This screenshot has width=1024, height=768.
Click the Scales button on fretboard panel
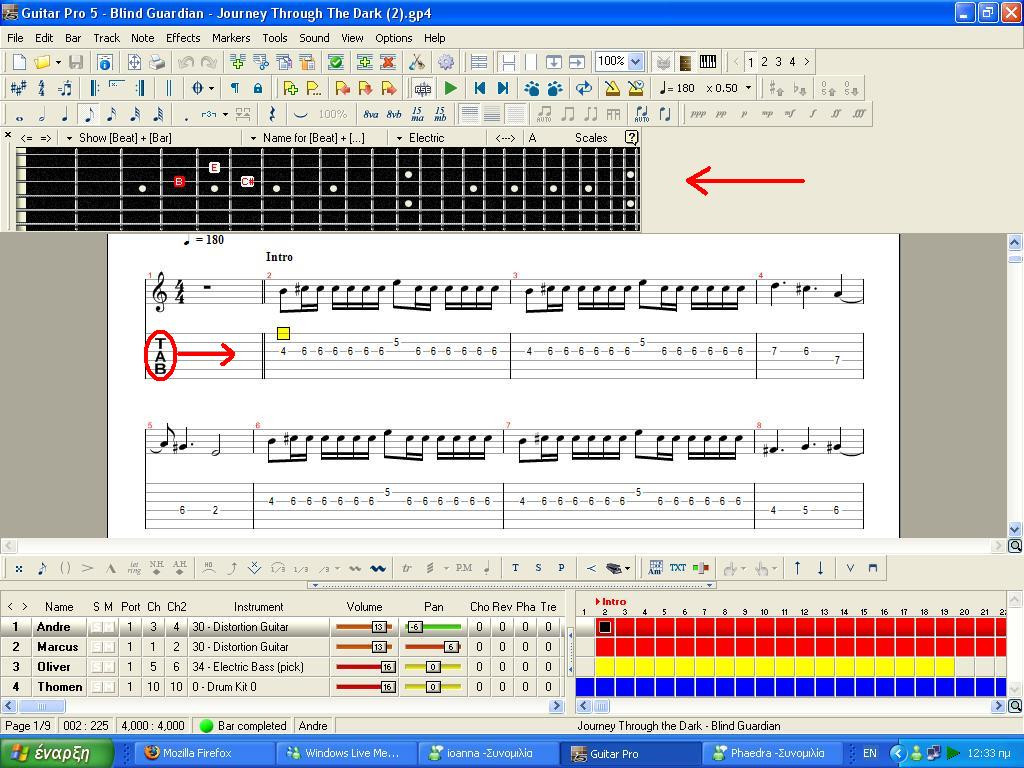[591, 138]
